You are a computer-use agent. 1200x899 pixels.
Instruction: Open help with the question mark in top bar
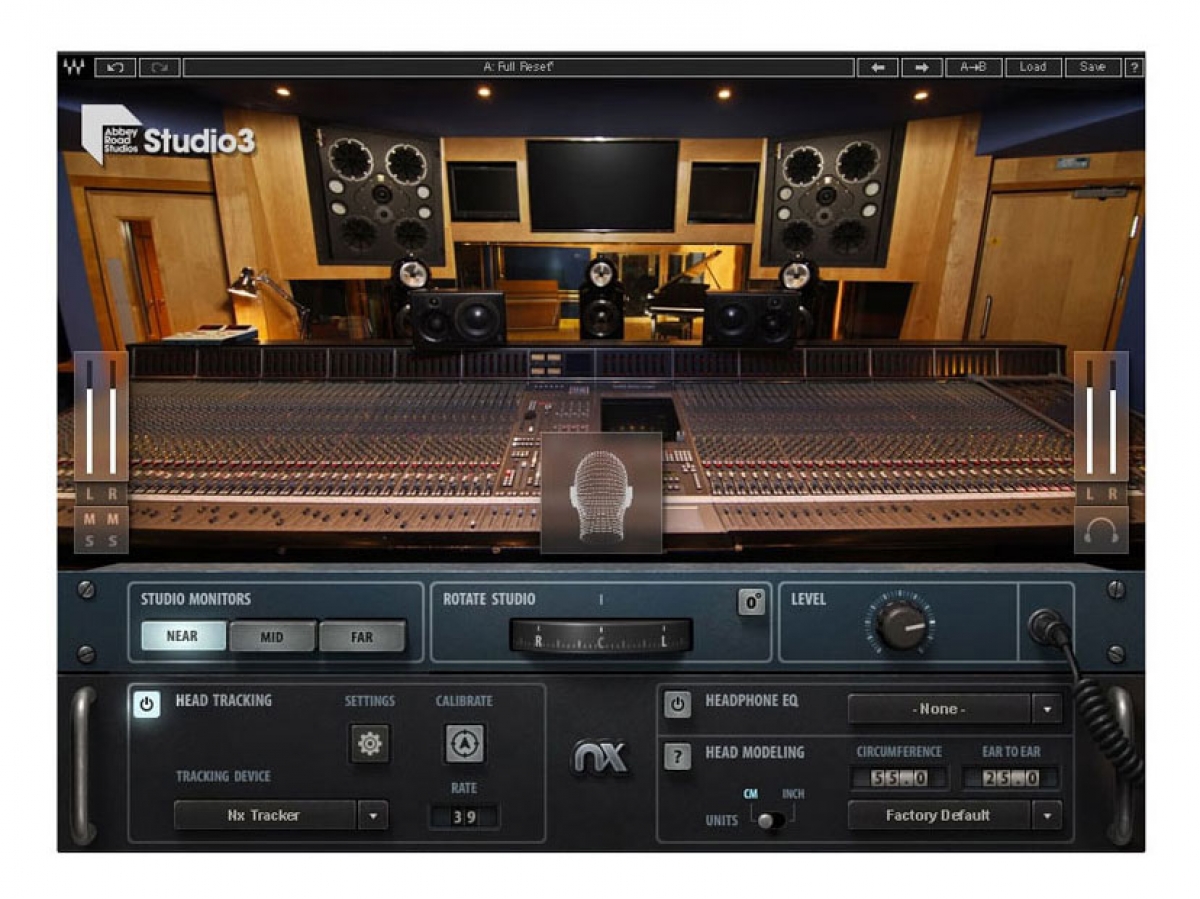point(1134,67)
